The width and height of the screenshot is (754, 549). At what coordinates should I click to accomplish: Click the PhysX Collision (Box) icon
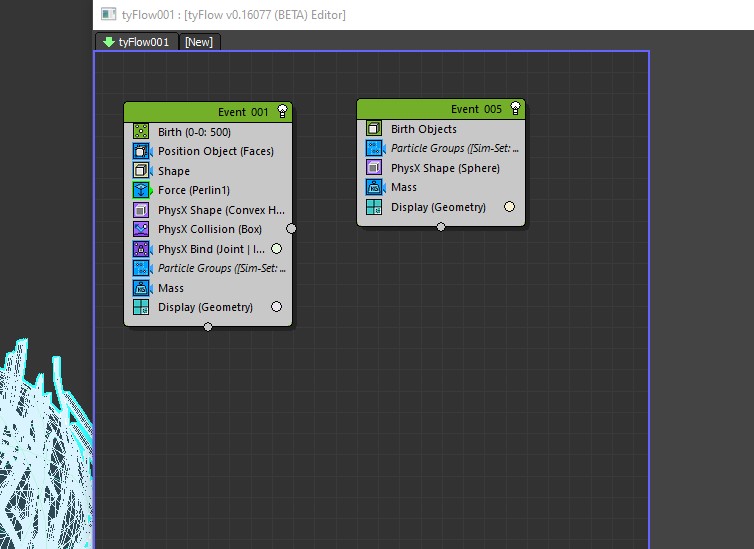pyautogui.click(x=141, y=229)
